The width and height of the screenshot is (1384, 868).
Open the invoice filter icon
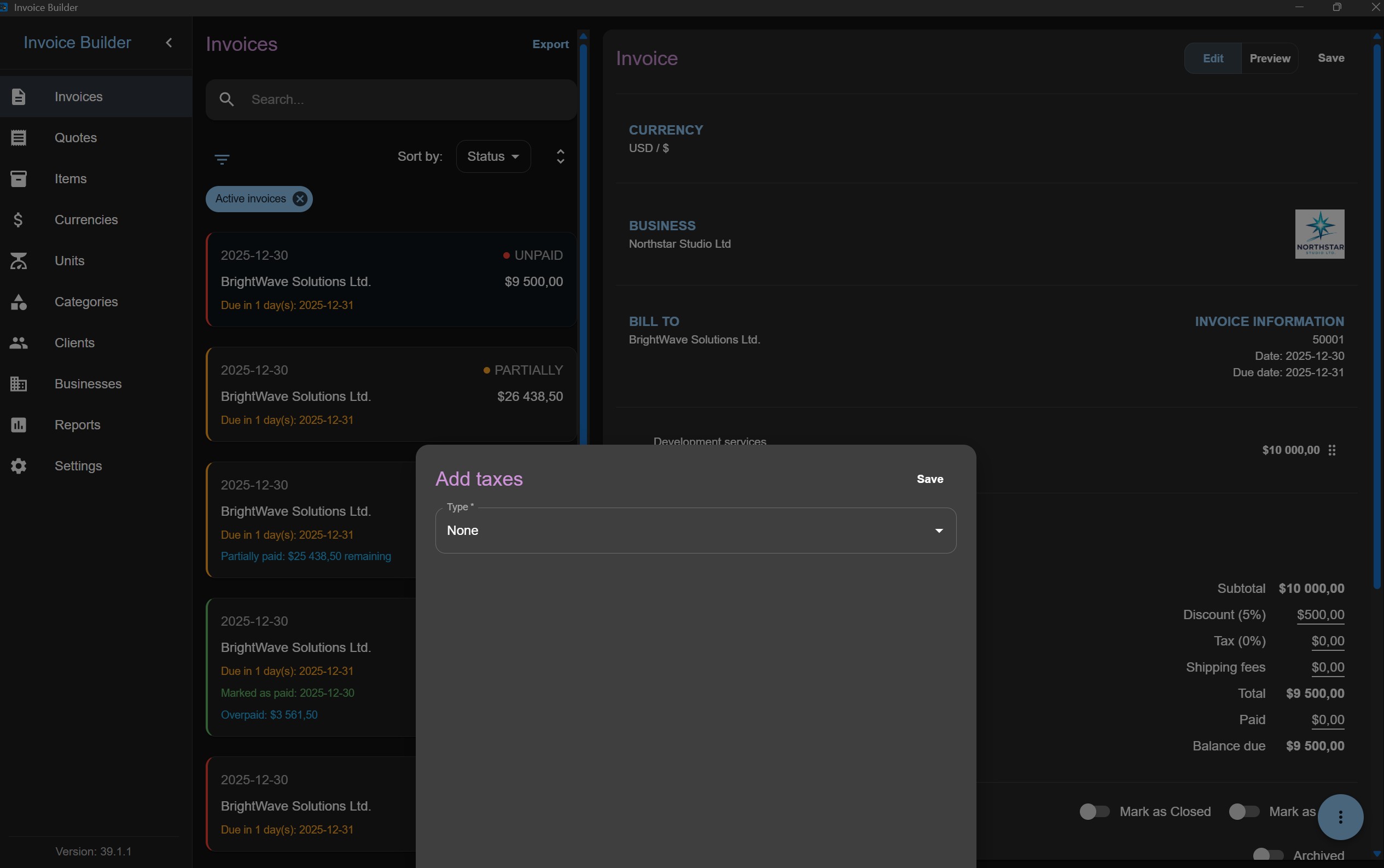click(x=222, y=159)
